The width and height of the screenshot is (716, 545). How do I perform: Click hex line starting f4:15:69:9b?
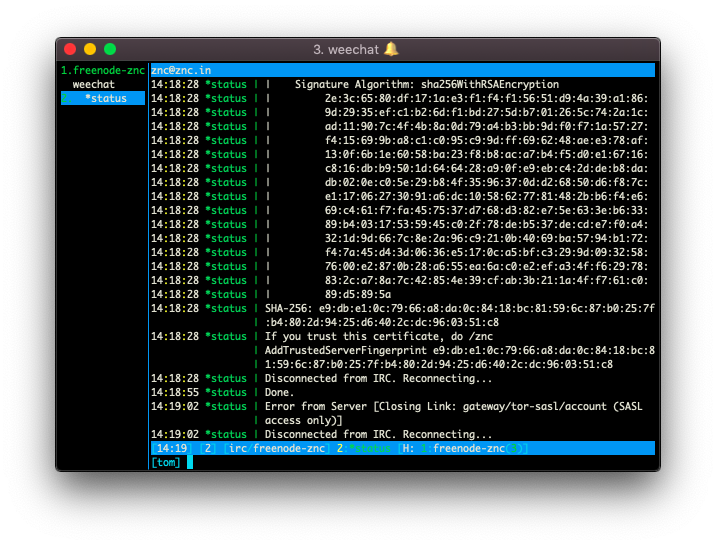coord(486,140)
